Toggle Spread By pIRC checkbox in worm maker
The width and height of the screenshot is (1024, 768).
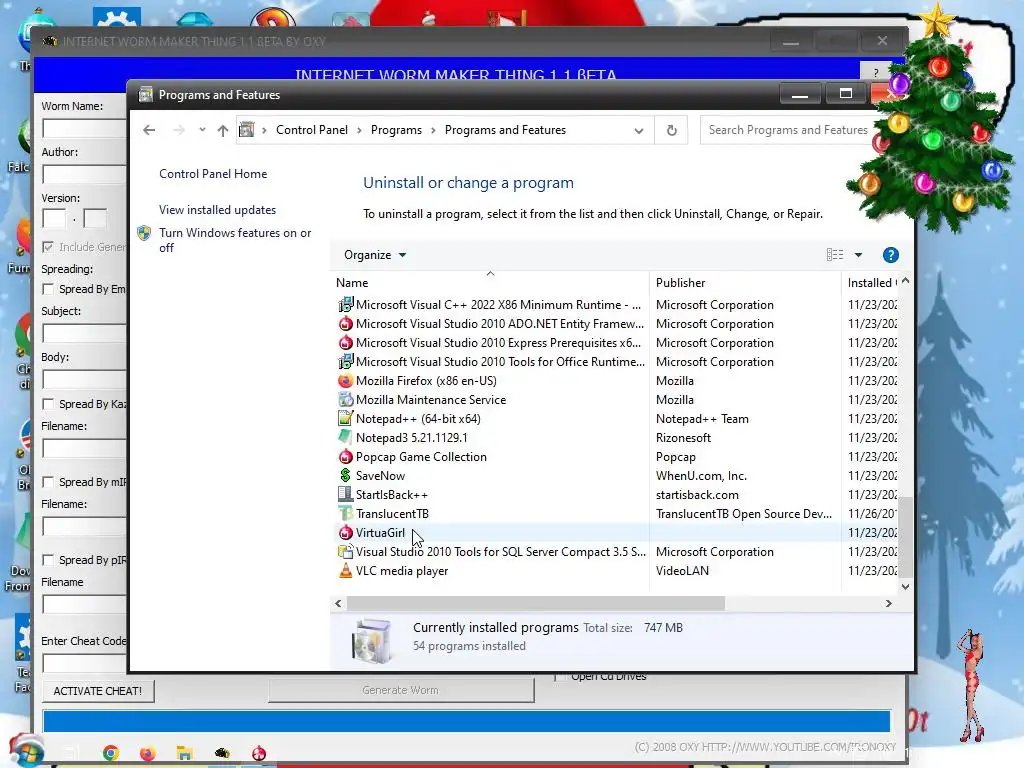(48, 560)
